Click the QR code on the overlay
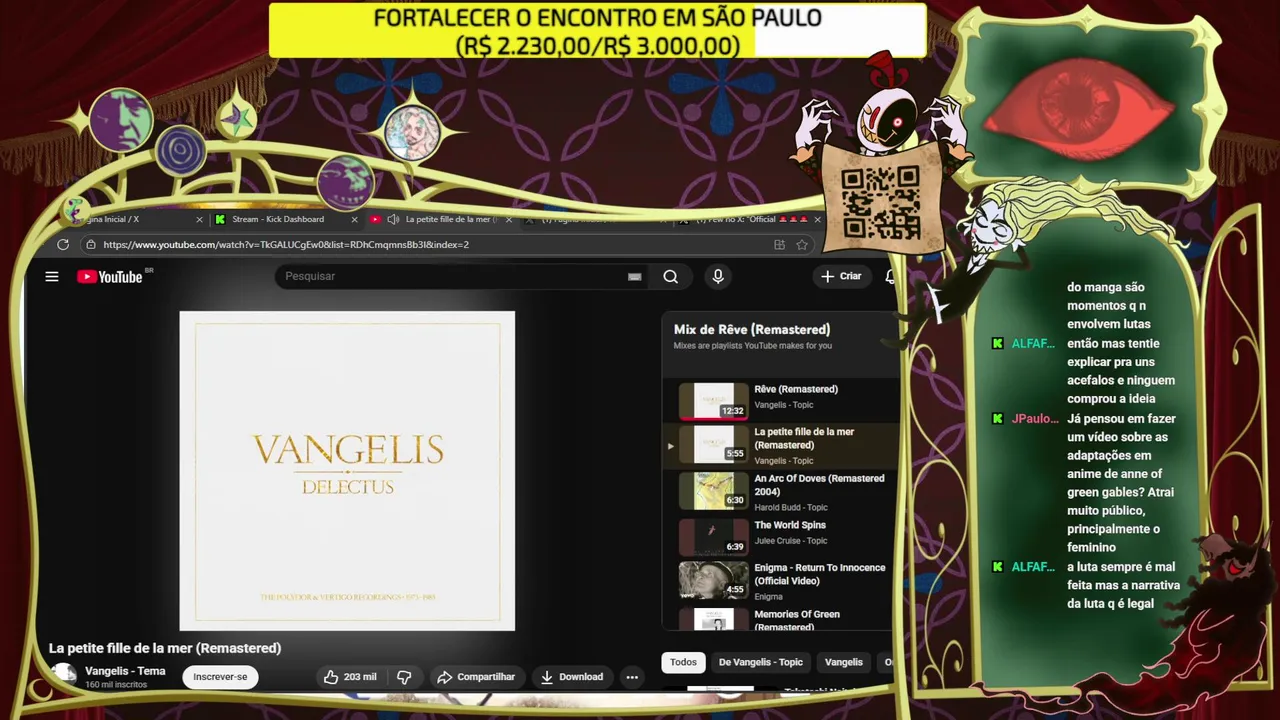1280x720 pixels. tap(880, 203)
